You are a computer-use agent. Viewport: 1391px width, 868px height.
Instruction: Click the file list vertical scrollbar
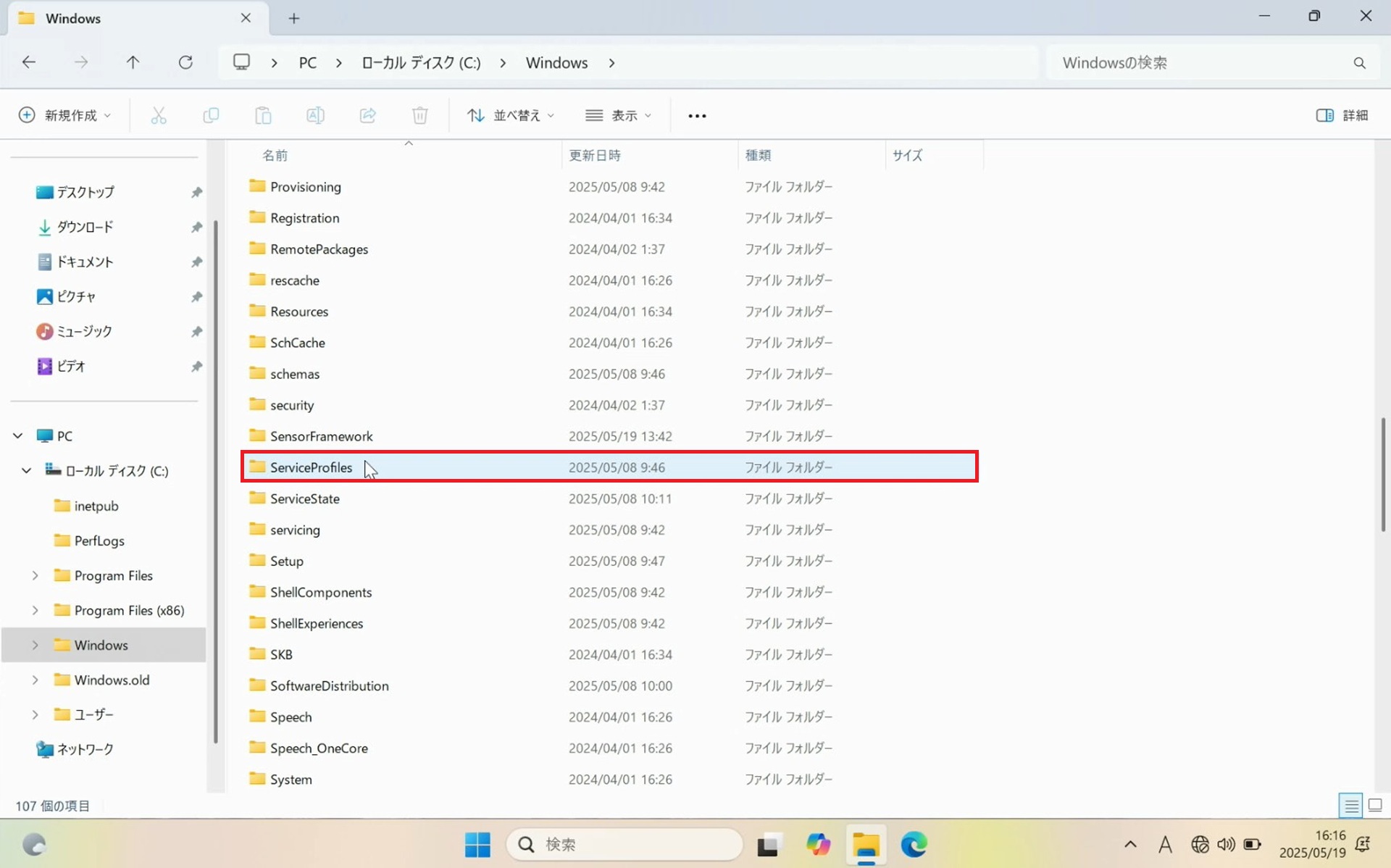1383,475
